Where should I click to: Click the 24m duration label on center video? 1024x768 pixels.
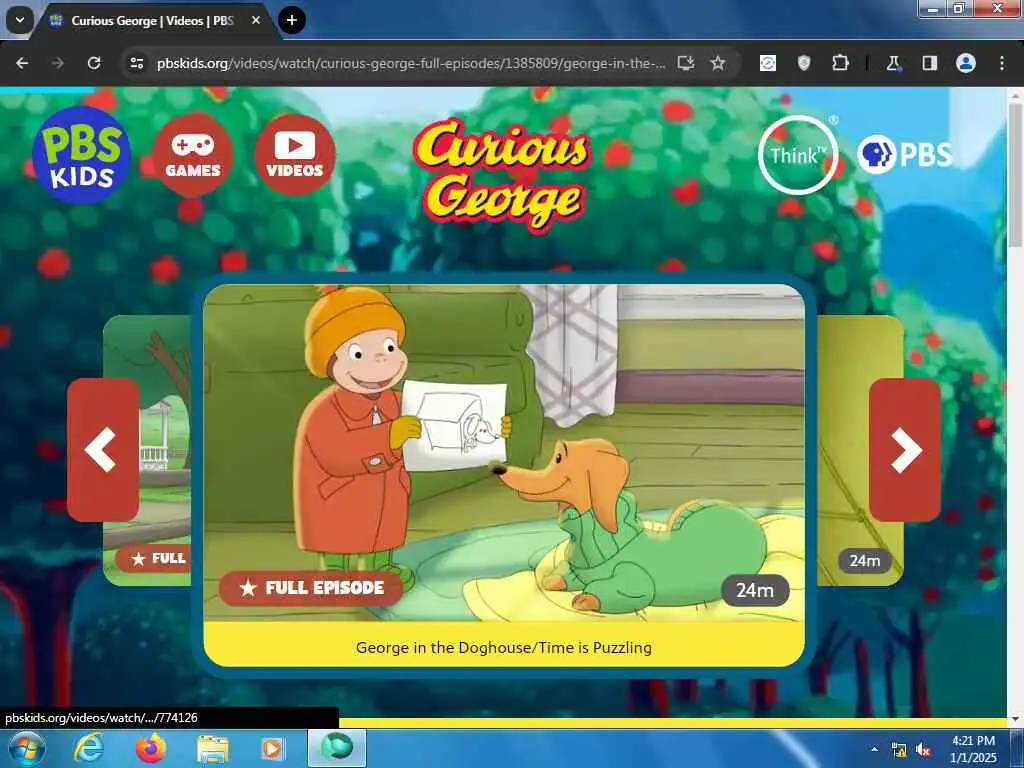click(x=755, y=590)
